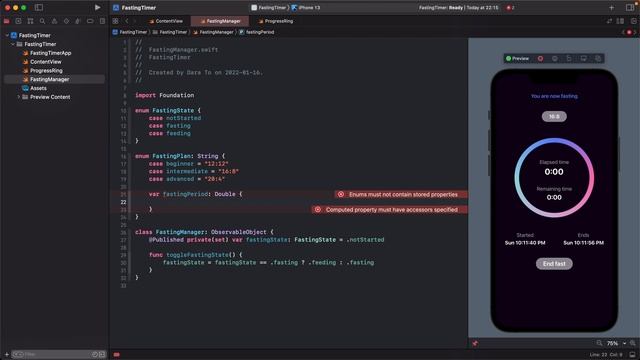Collapse the FastingTimer project root

click(7, 36)
